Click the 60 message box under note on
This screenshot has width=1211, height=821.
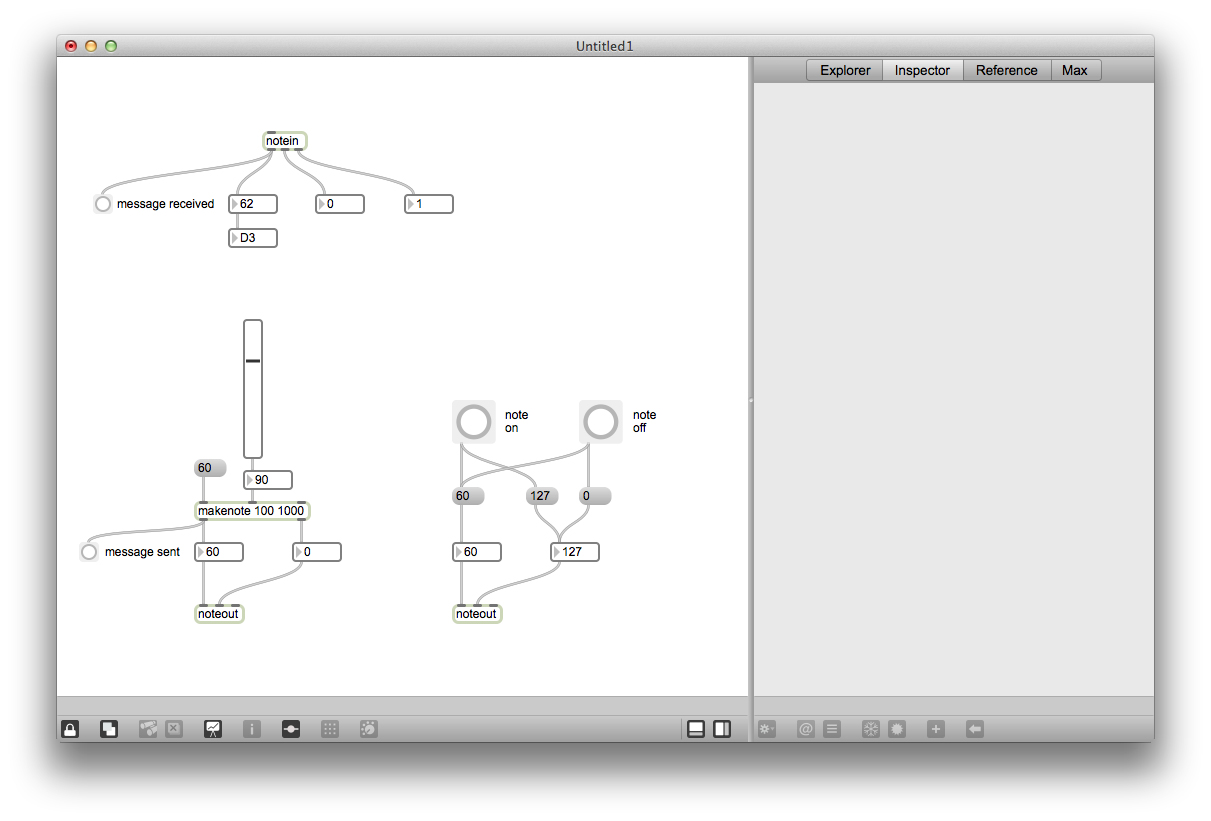tap(468, 496)
